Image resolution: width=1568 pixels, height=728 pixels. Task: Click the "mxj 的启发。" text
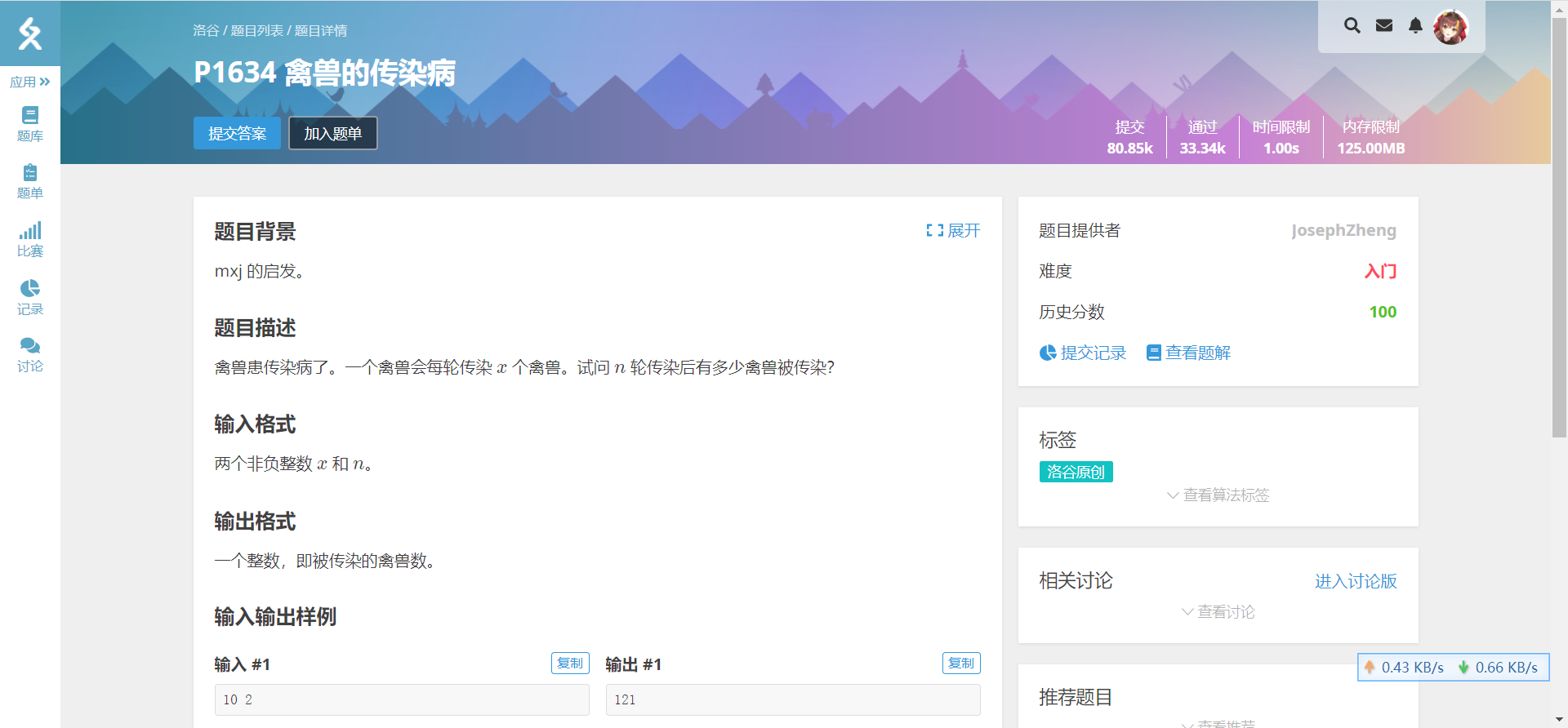tap(260, 271)
